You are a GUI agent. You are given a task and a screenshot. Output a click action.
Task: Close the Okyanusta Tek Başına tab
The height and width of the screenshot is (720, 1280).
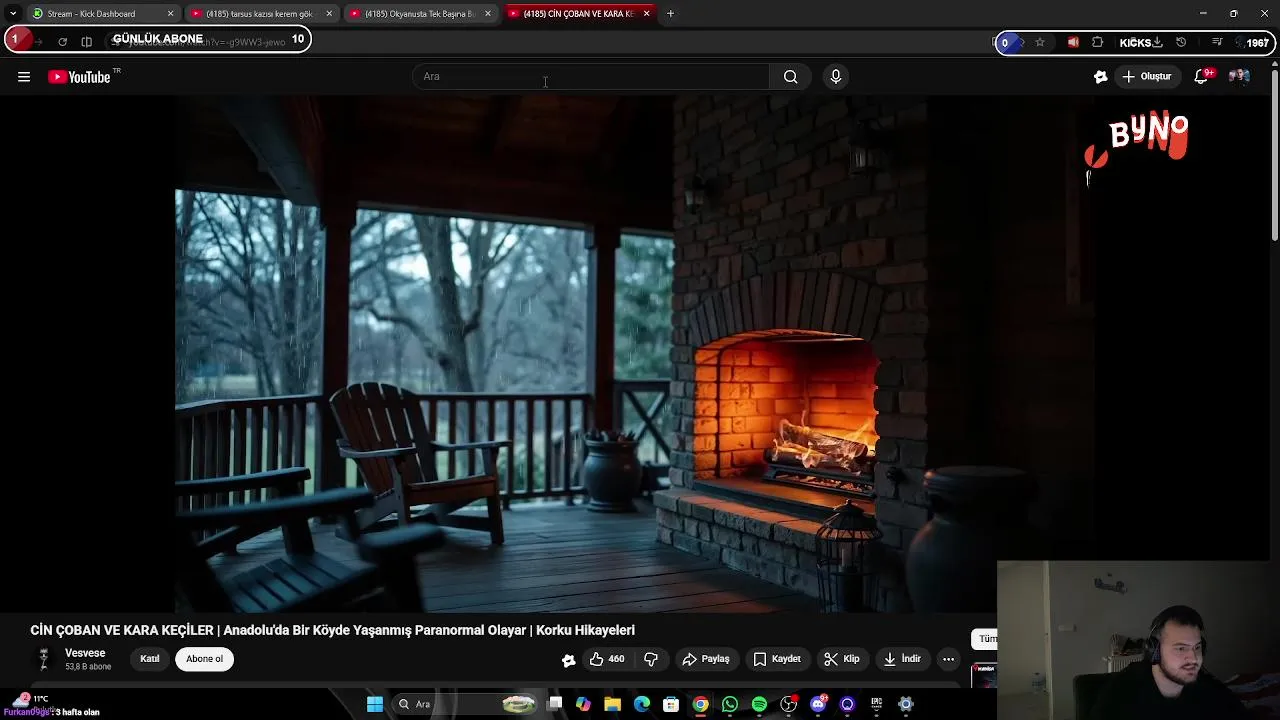tap(488, 14)
